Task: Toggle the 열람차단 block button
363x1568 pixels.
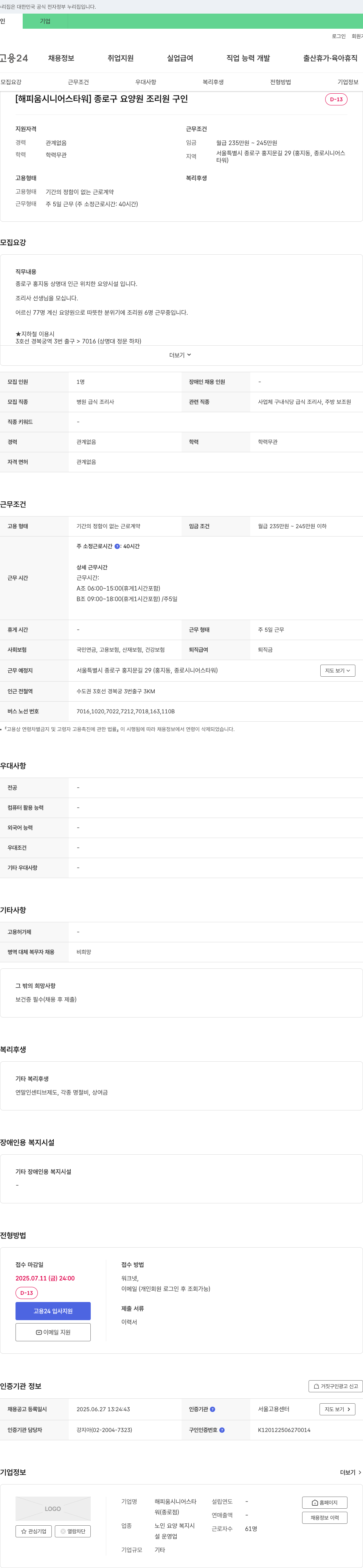Action: (x=73, y=1531)
